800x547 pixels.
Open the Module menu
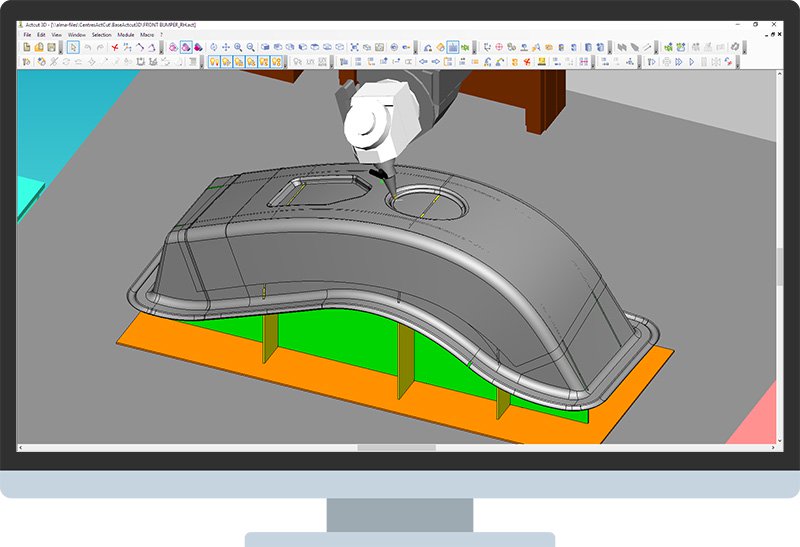(x=126, y=35)
